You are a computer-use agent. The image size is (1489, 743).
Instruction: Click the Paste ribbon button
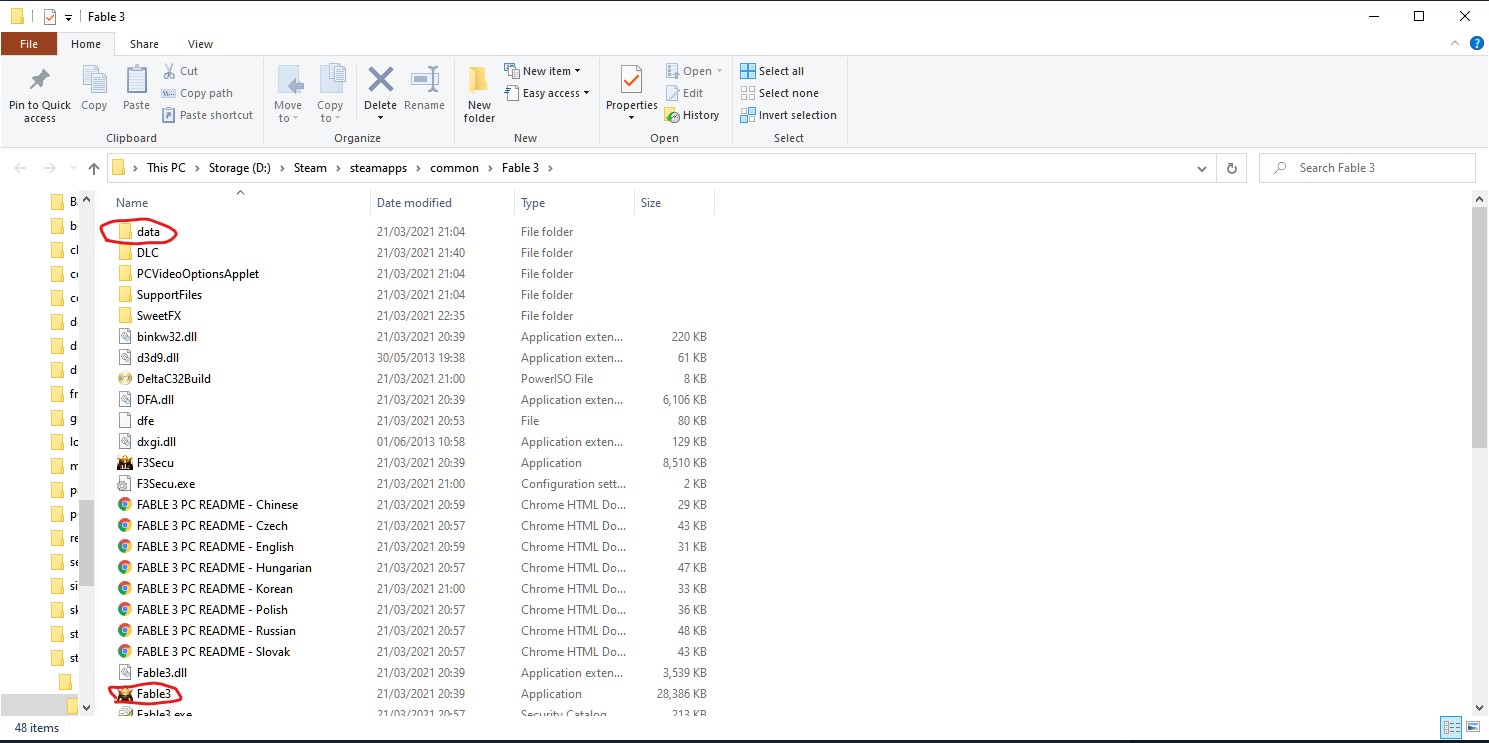point(136,88)
